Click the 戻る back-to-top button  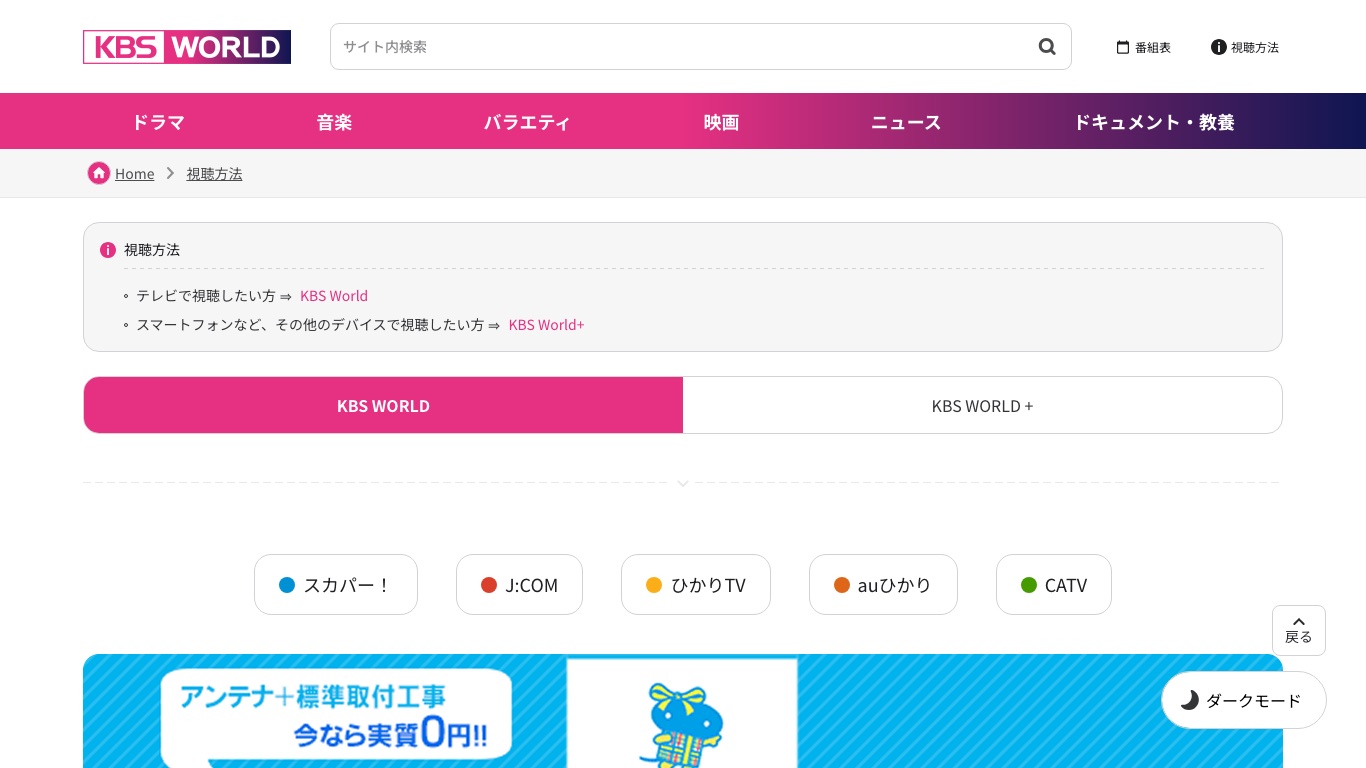tap(1299, 630)
